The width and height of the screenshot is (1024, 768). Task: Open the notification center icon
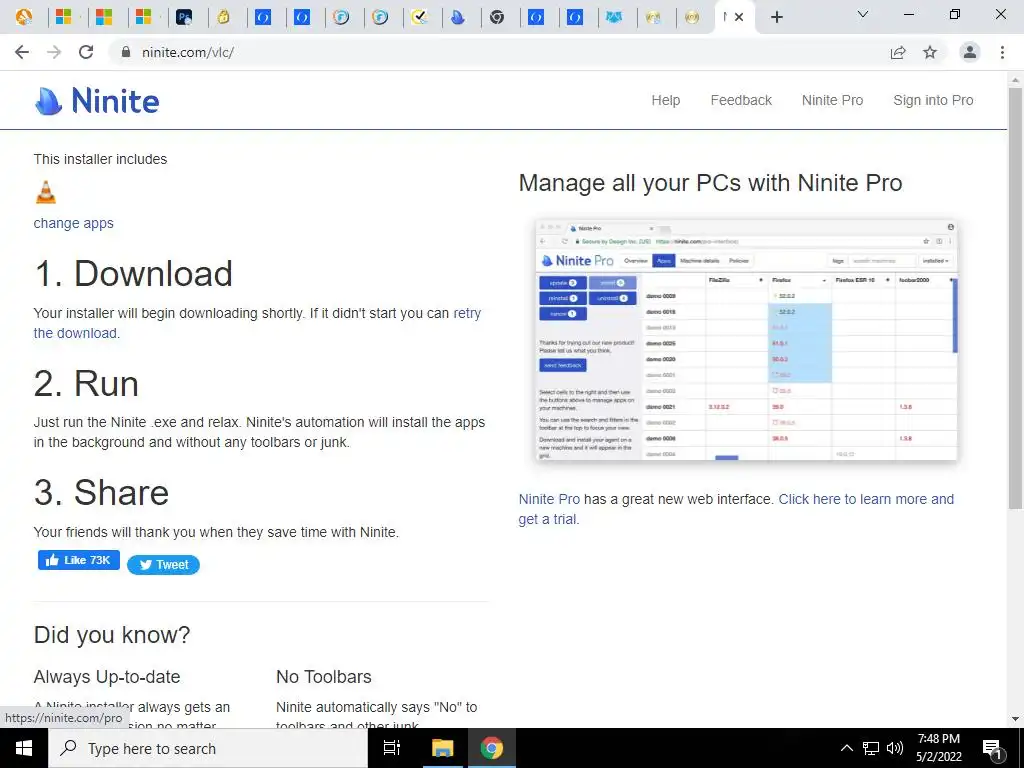tap(993, 749)
